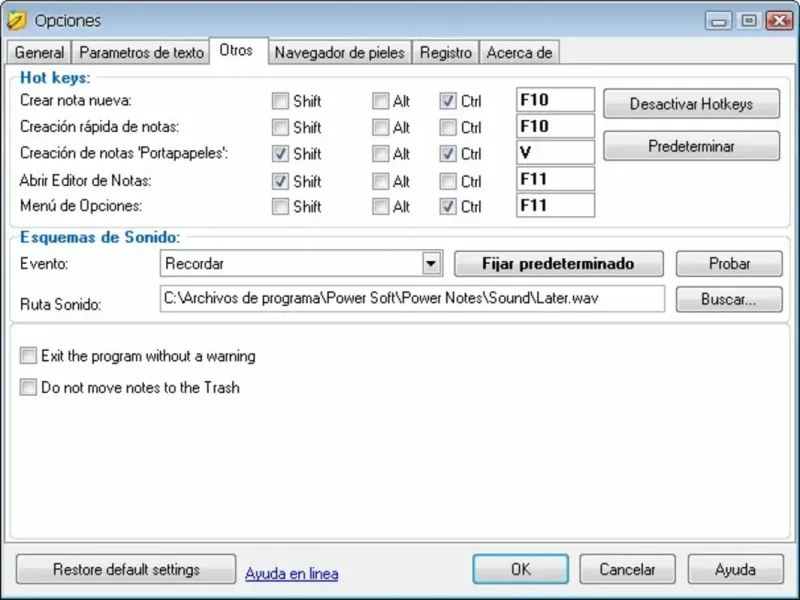Browse sound file with Buscar button
800x600 pixels.
pos(729,299)
